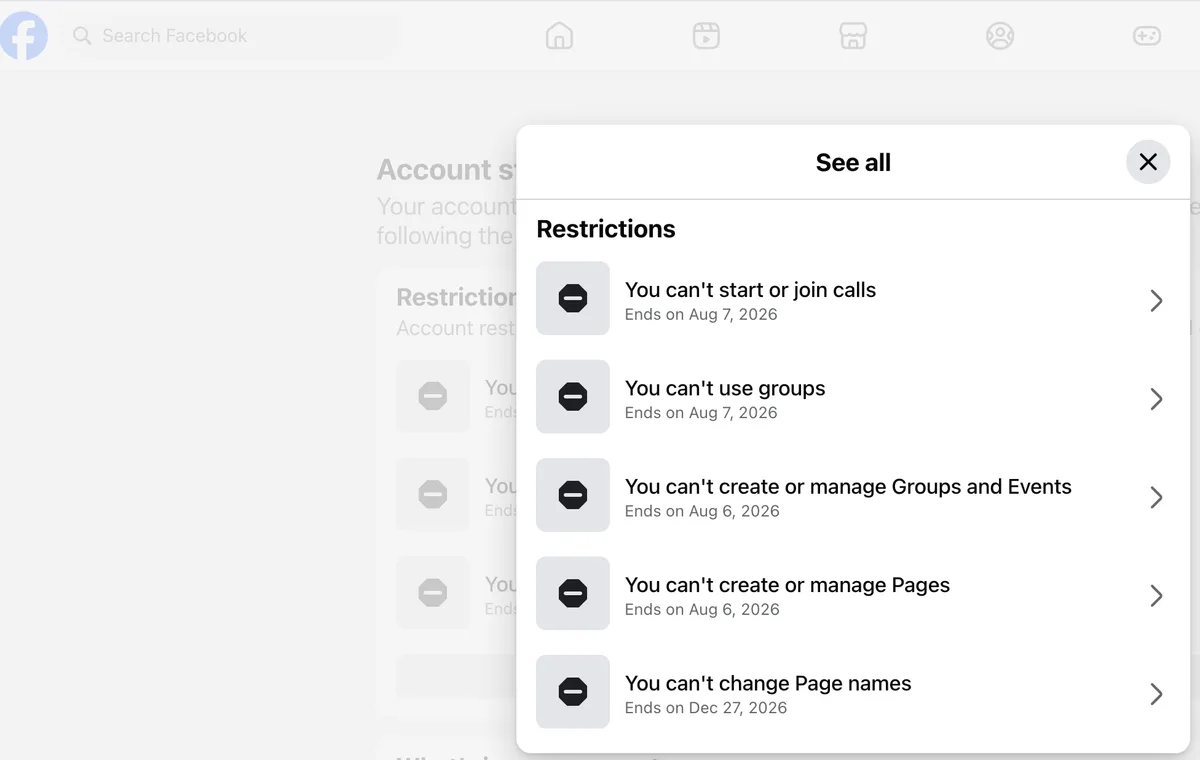Expand chevron for start or join calls
This screenshot has width=1200, height=760.
[1156, 301]
